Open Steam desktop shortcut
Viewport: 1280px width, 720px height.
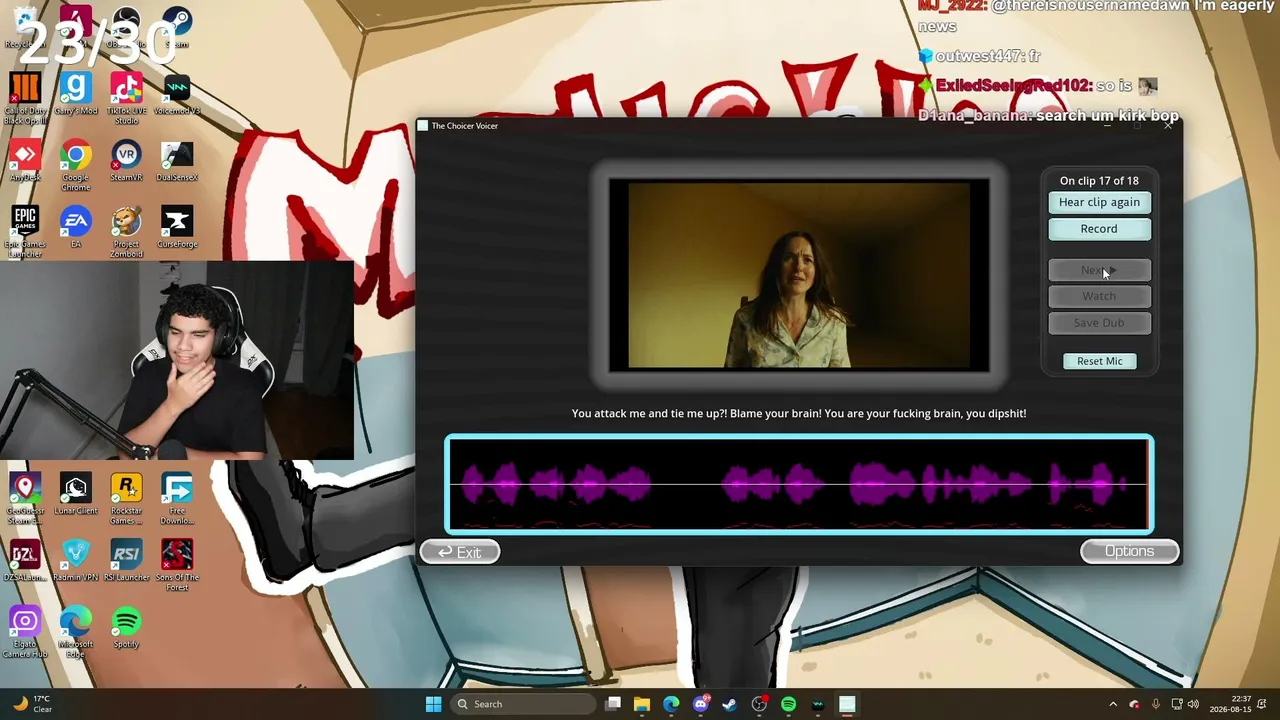click(177, 27)
